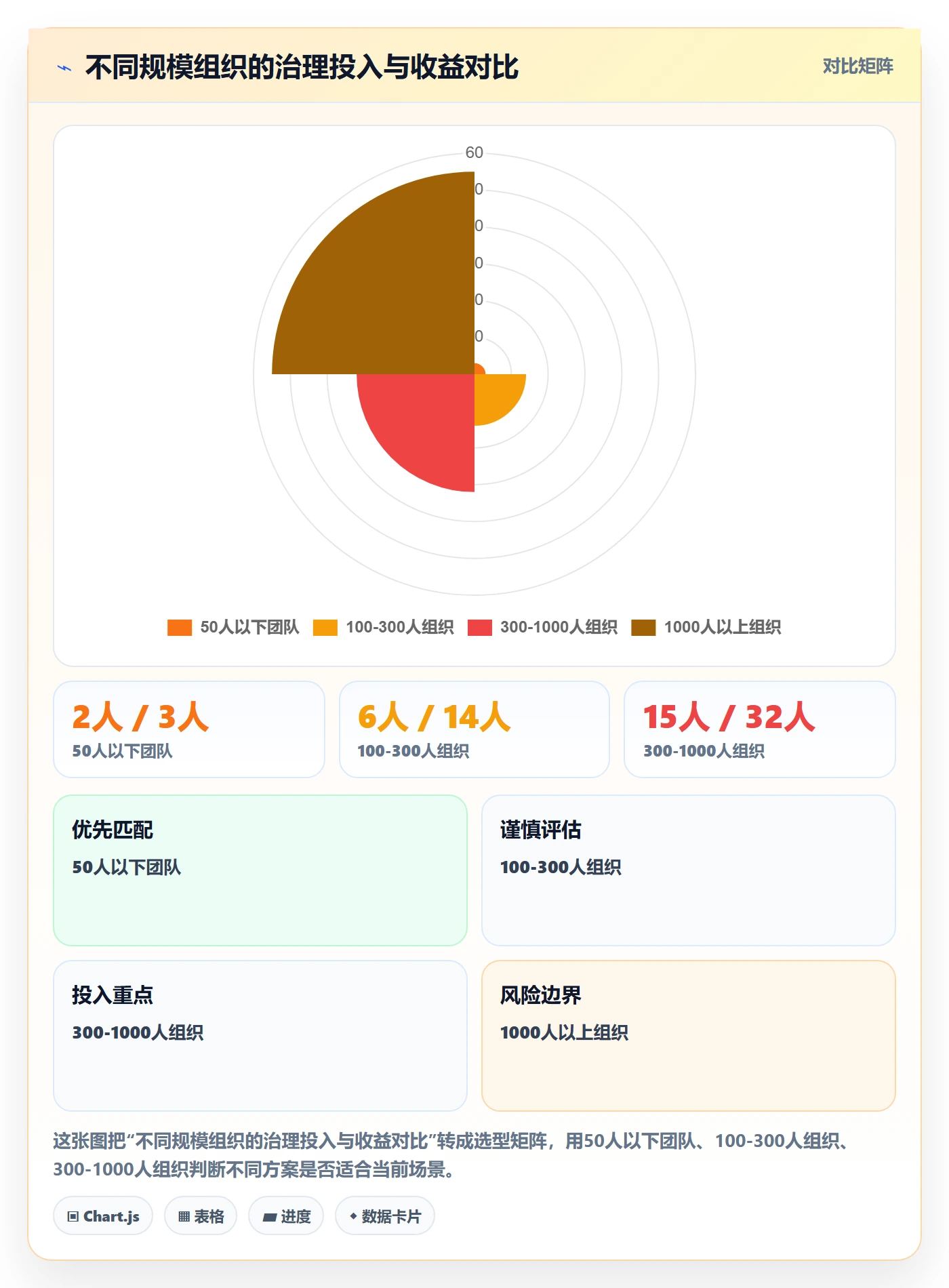Click the lightning icon beside the title
The image size is (949, 1288).
[64, 68]
